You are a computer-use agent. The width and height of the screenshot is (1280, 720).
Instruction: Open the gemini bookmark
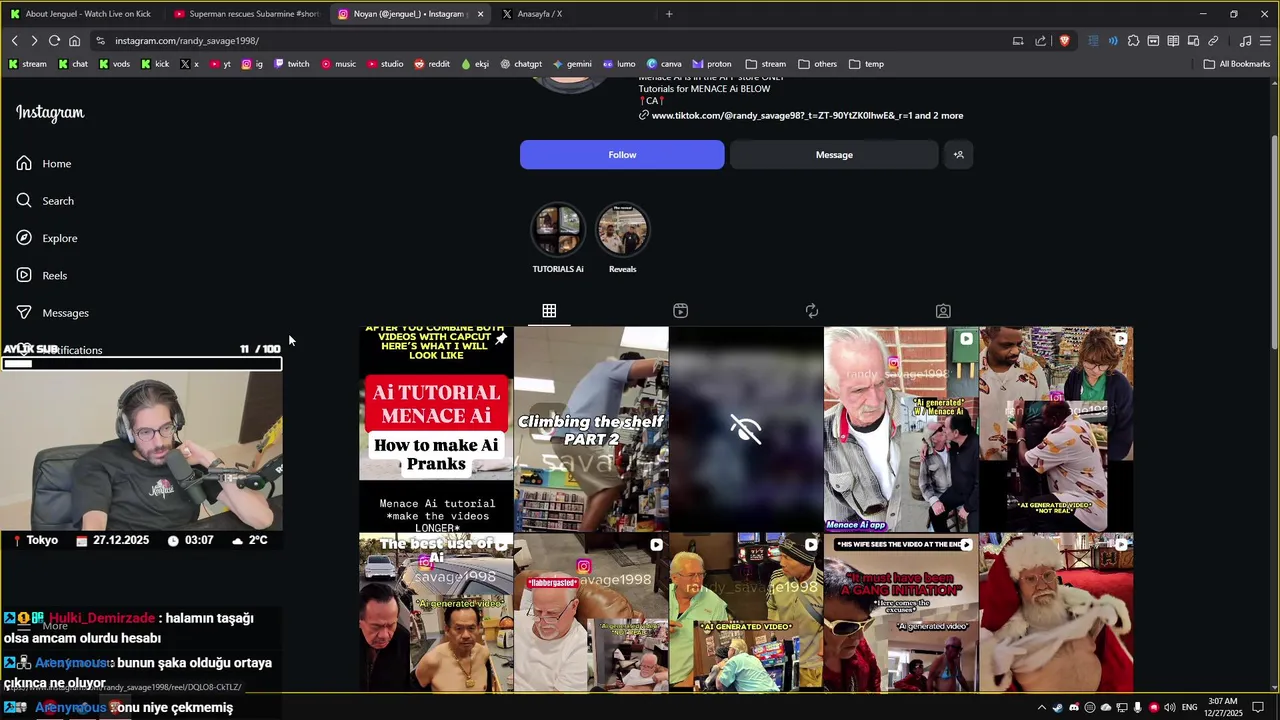coord(572,64)
